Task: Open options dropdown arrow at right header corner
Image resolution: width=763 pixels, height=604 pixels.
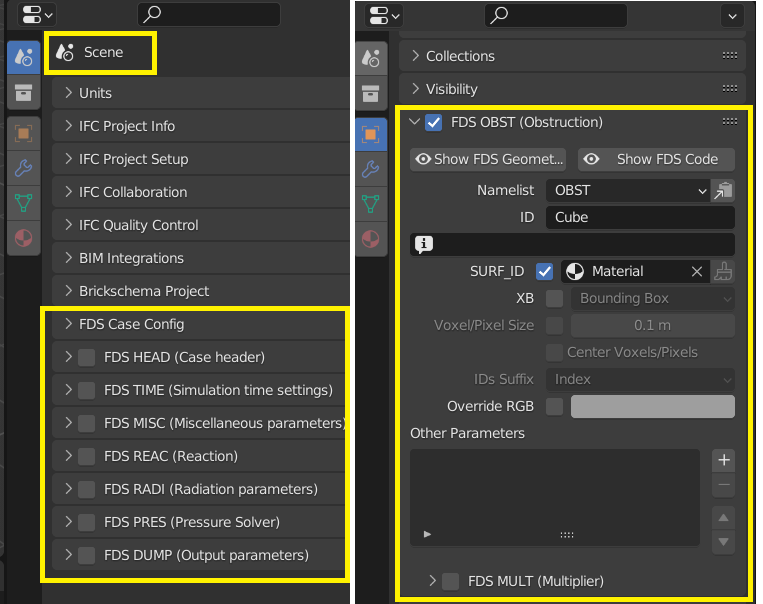Action: pyautogui.click(x=732, y=16)
